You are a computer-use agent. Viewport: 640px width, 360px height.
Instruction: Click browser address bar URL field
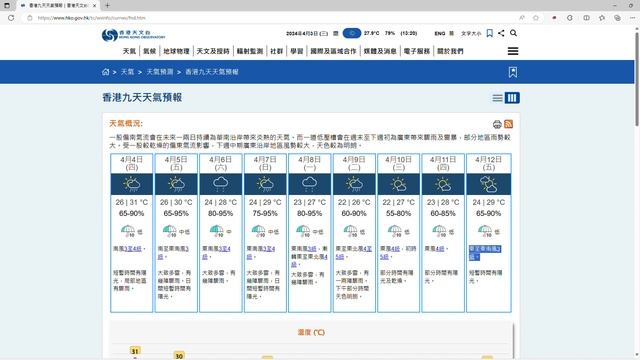click(269, 18)
